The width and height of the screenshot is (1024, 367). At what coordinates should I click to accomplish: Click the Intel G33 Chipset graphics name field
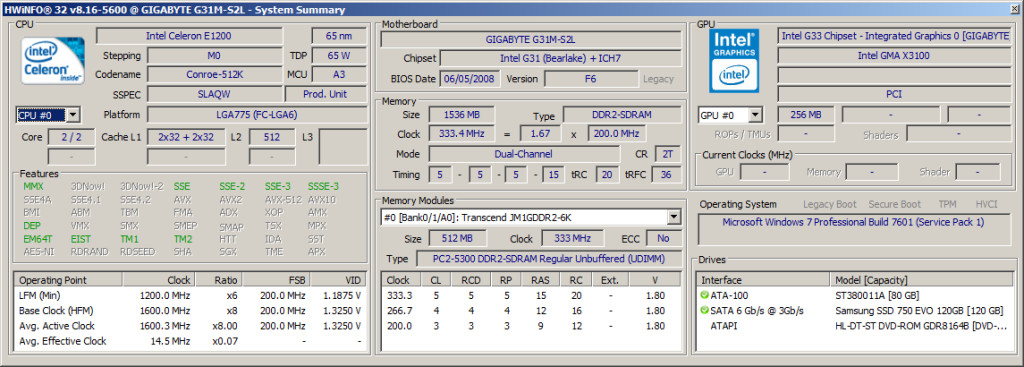(x=893, y=36)
